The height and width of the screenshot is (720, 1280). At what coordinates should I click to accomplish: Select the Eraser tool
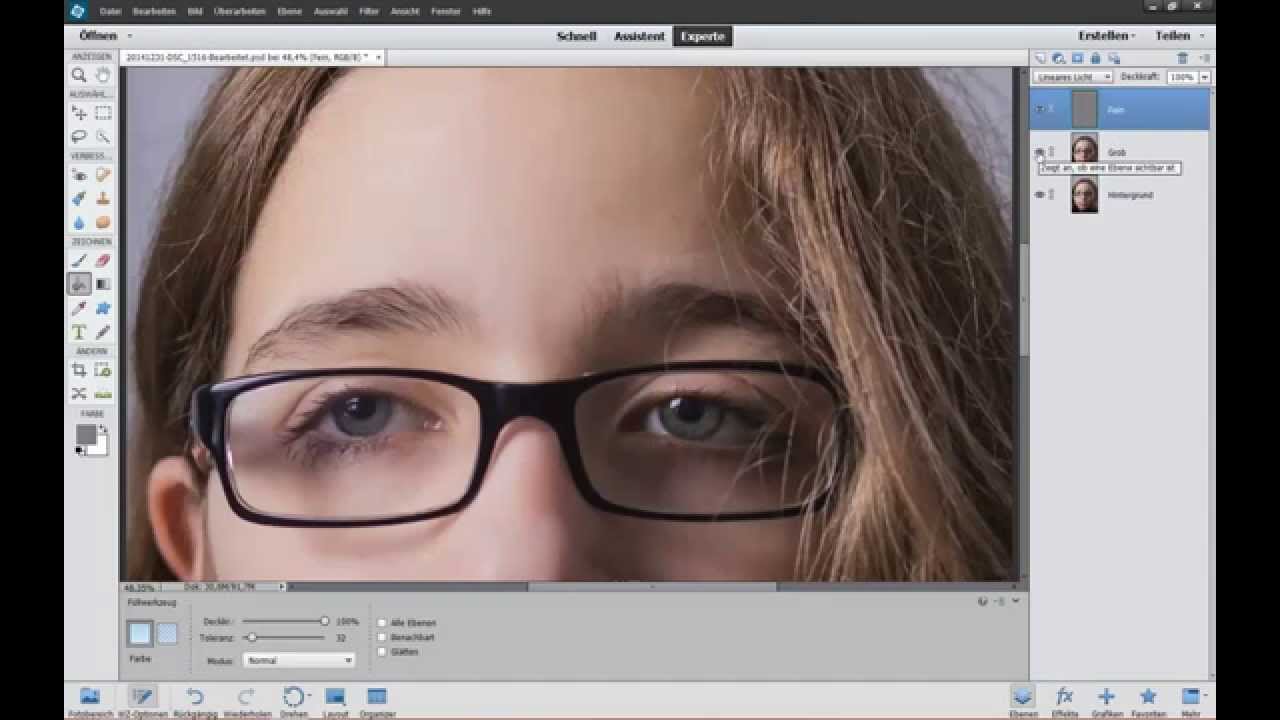(x=102, y=260)
